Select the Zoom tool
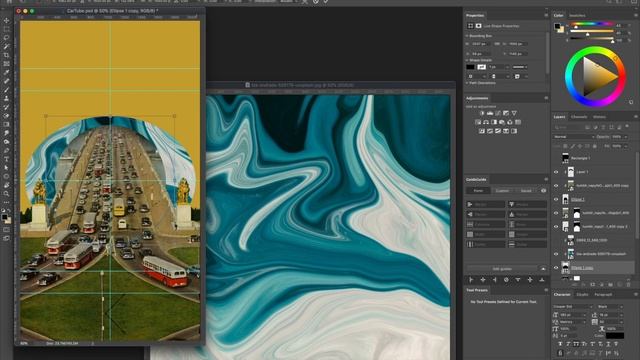 tap(6, 193)
